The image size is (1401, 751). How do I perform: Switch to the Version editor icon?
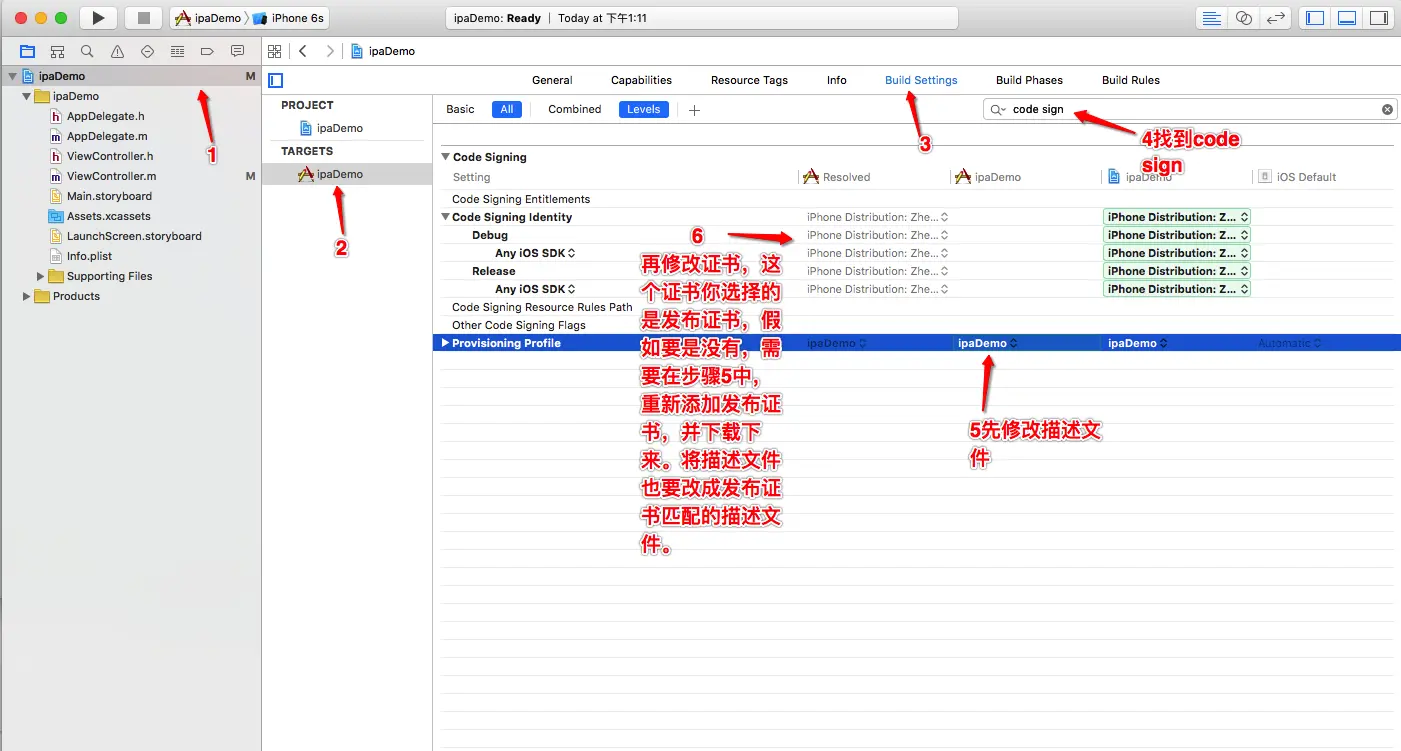pyautogui.click(x=1275, y=18)
